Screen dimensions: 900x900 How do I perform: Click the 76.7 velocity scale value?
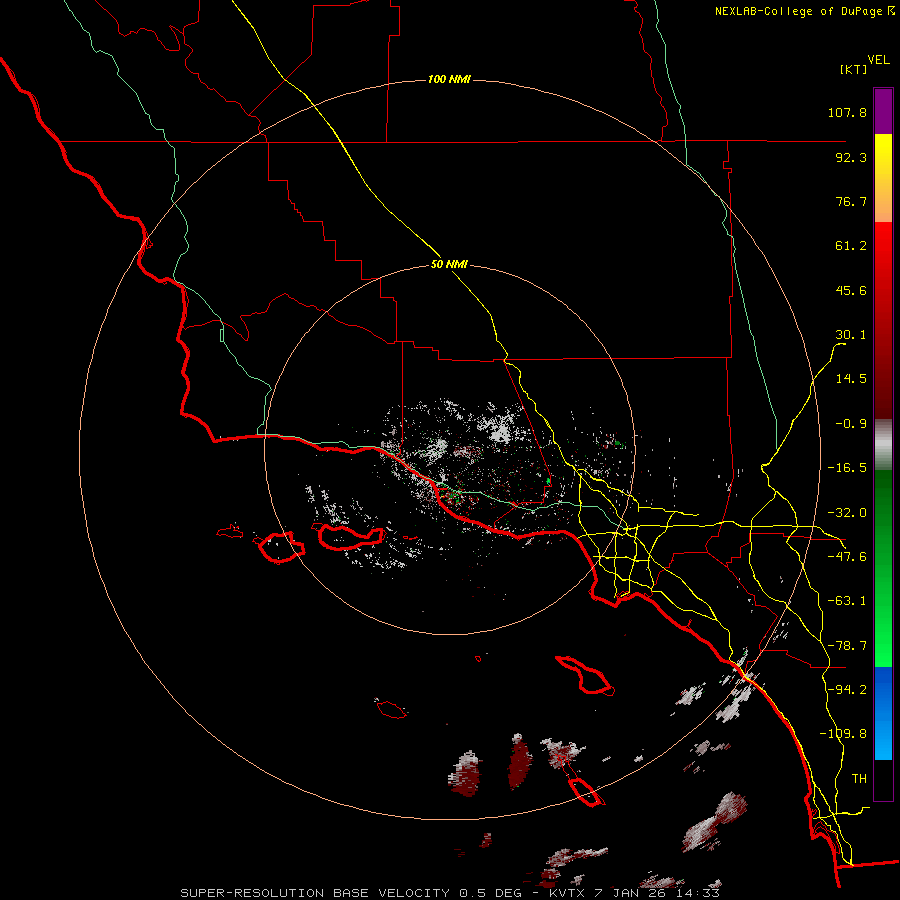point(851,202)
